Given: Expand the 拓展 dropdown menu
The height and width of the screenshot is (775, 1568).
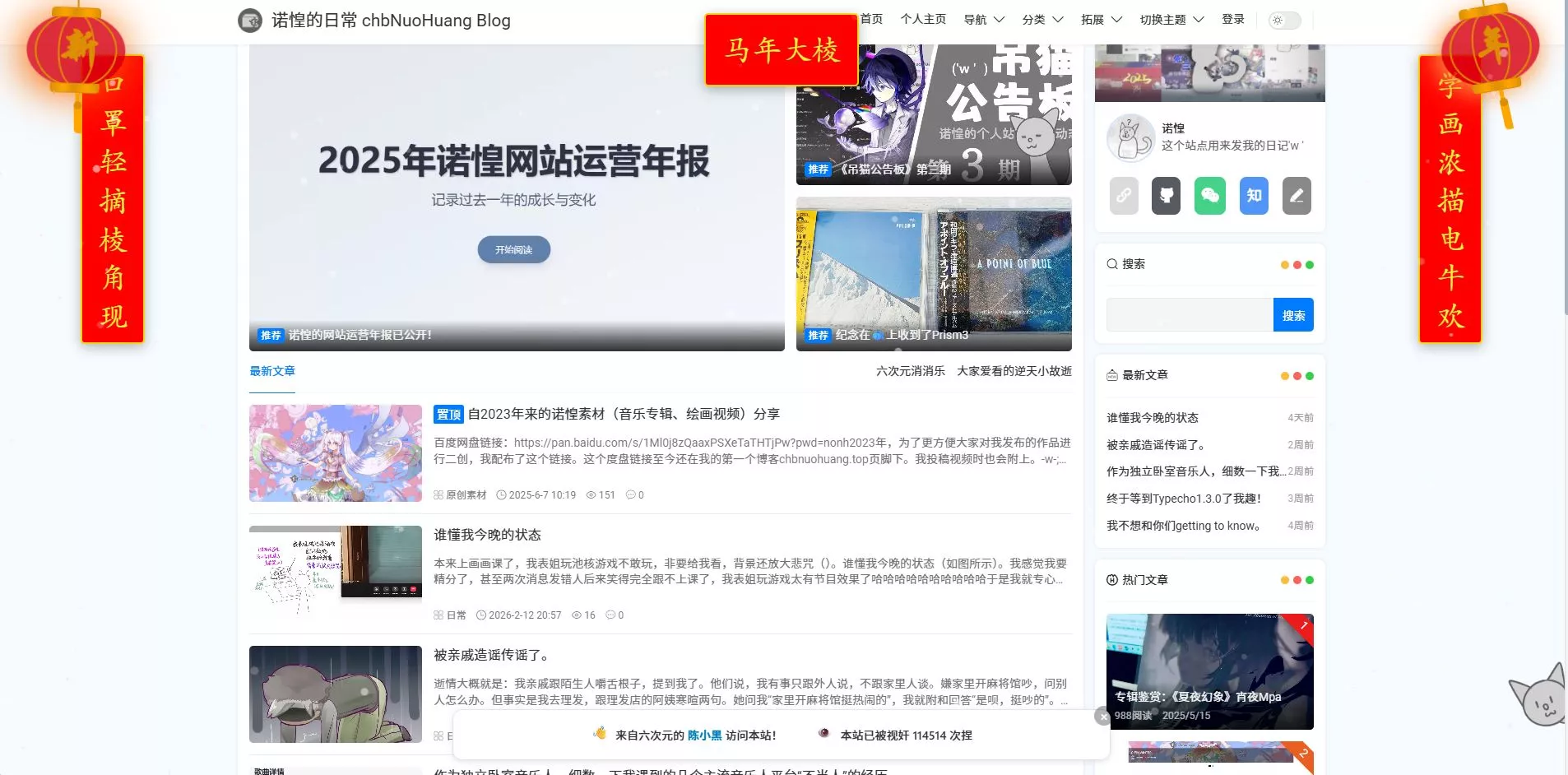Looking at the screenshot, I should click(x=1101, y=20).
